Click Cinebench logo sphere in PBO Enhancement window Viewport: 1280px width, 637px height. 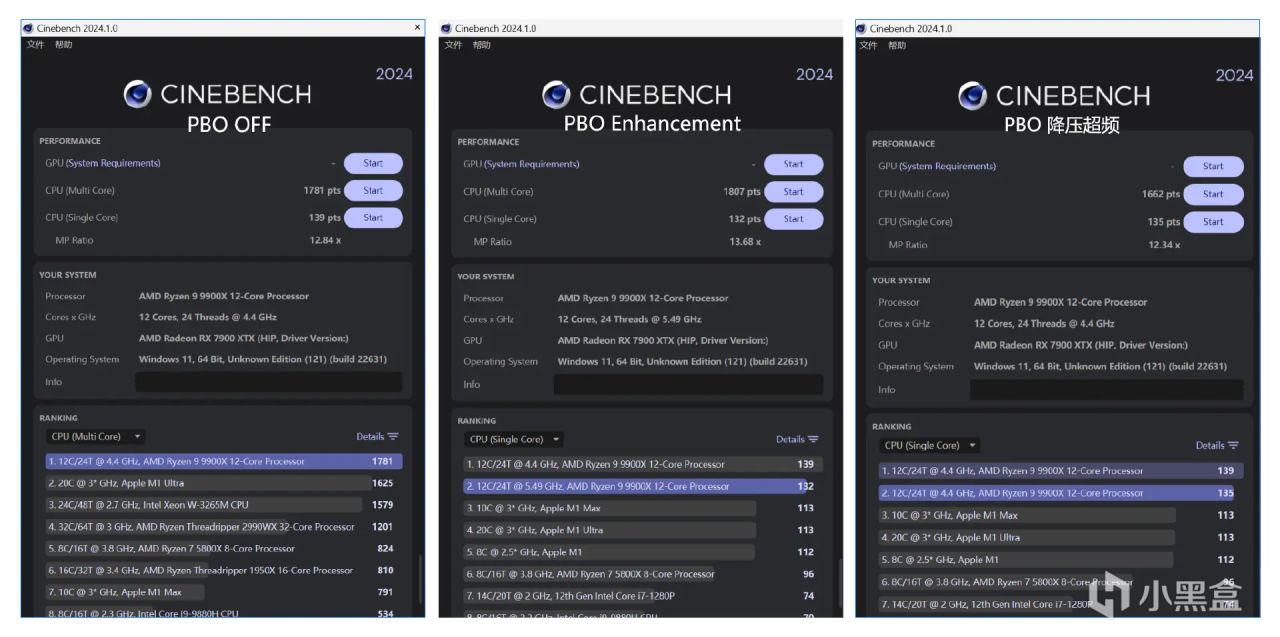coord(556,95)
